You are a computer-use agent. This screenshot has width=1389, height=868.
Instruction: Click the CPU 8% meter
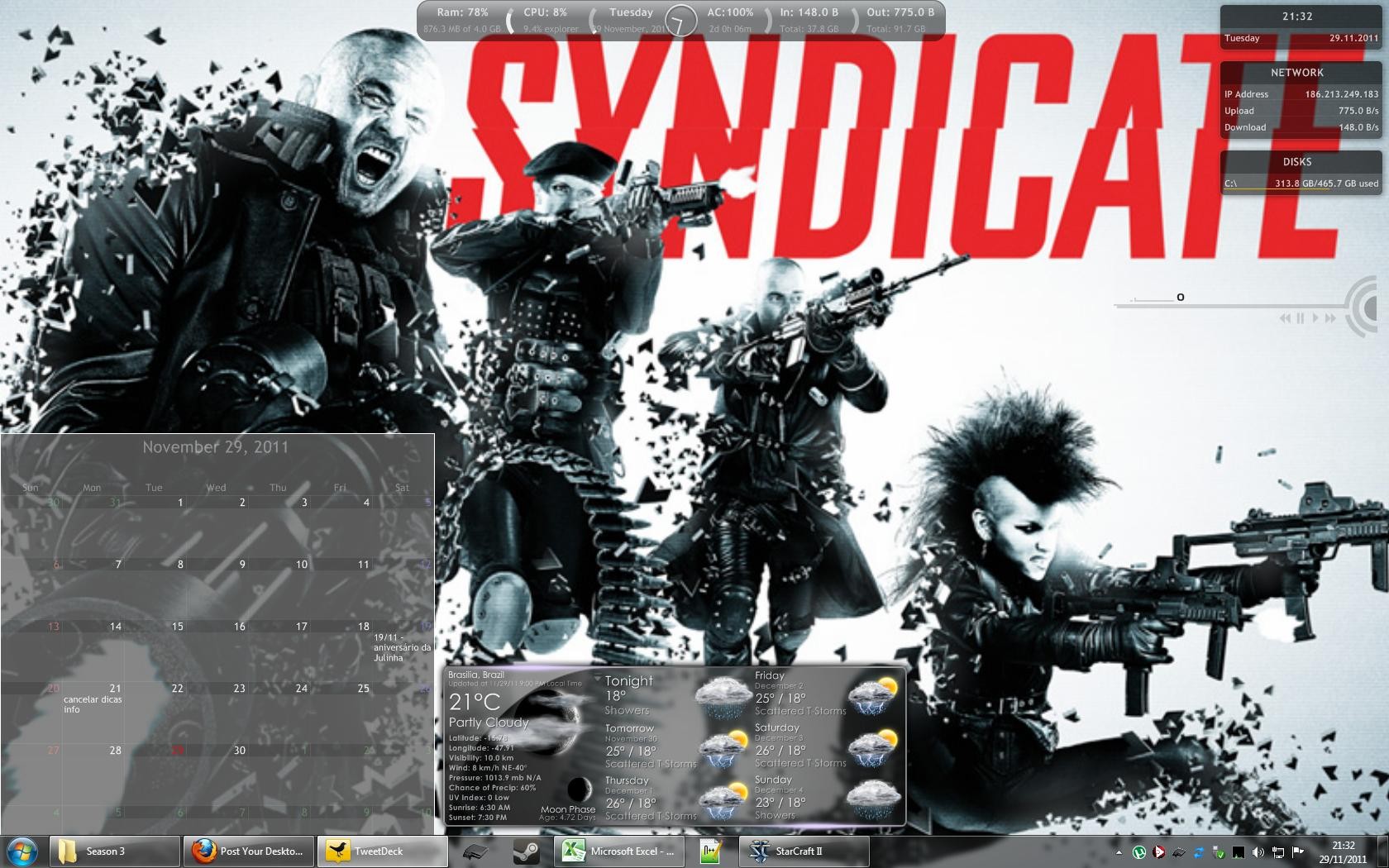coord(549,21)
